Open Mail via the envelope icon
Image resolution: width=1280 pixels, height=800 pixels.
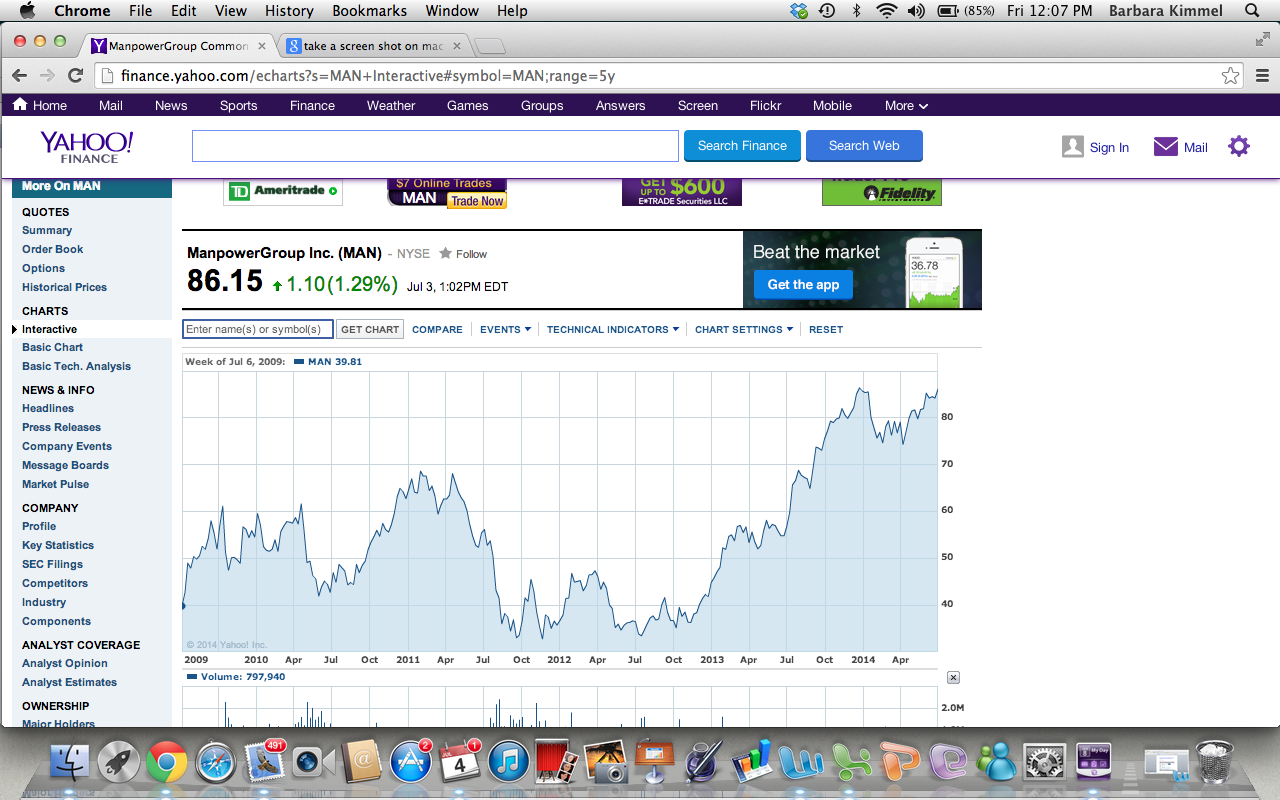[1166, 146]
